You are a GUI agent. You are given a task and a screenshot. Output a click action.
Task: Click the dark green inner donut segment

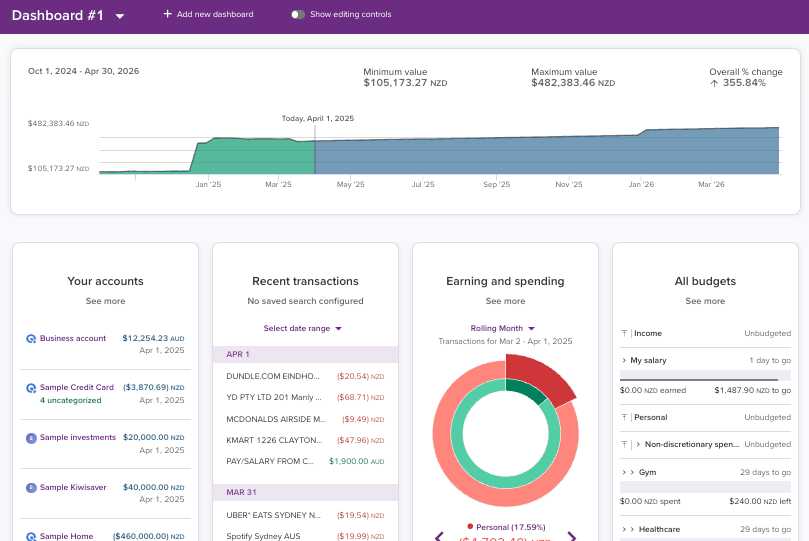coord(525,390)
